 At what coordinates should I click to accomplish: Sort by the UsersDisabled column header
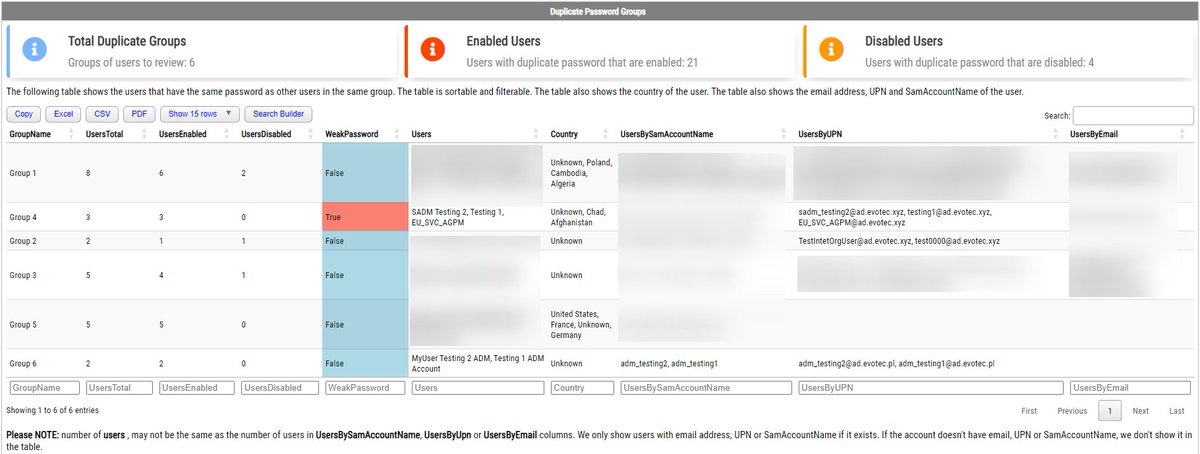[x=279, y=134]
